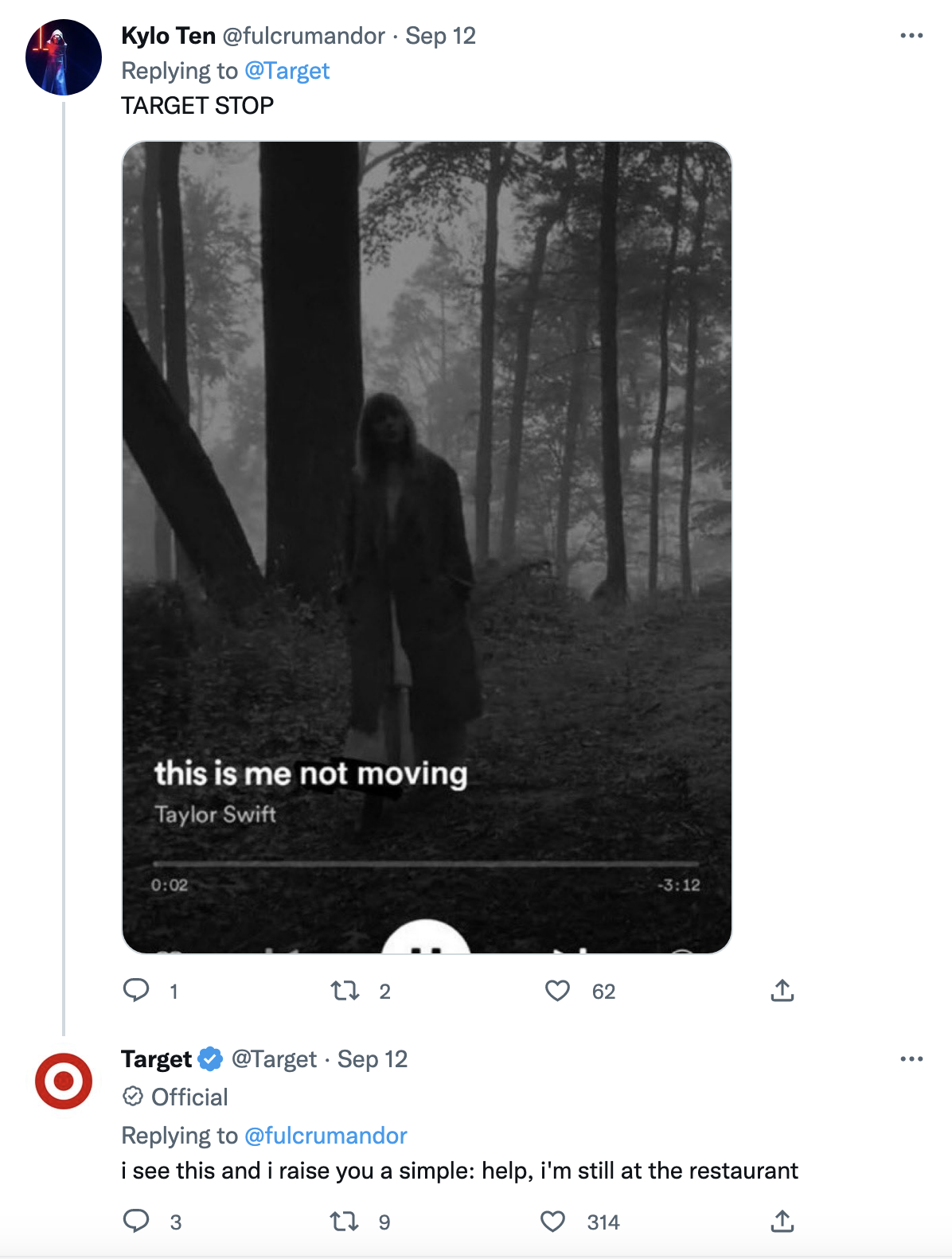Open Target's bullseye logo avatar
The image size is (952, 1259).
(64, 1081)
